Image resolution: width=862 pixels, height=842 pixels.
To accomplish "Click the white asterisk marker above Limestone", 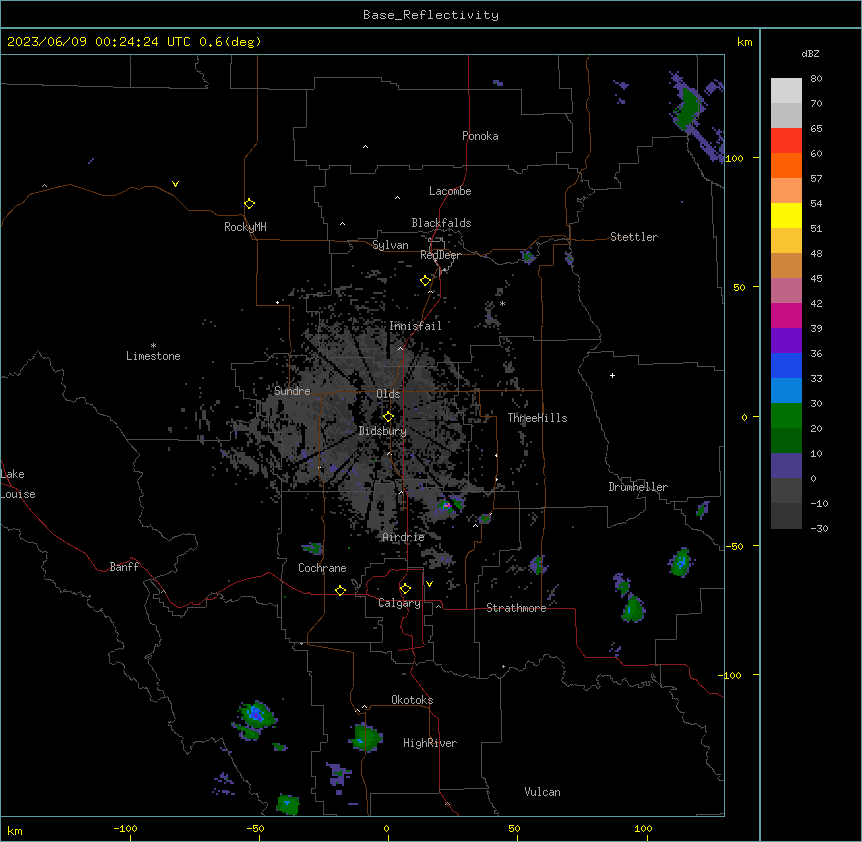I will tap(153, 346).
